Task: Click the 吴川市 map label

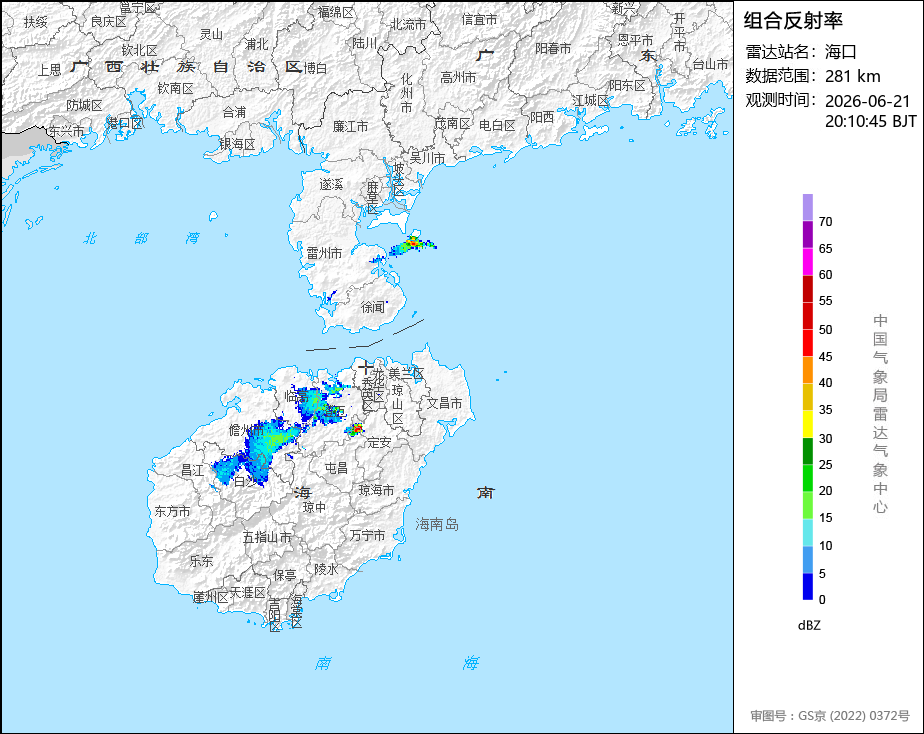Action: tap(427, 158)
